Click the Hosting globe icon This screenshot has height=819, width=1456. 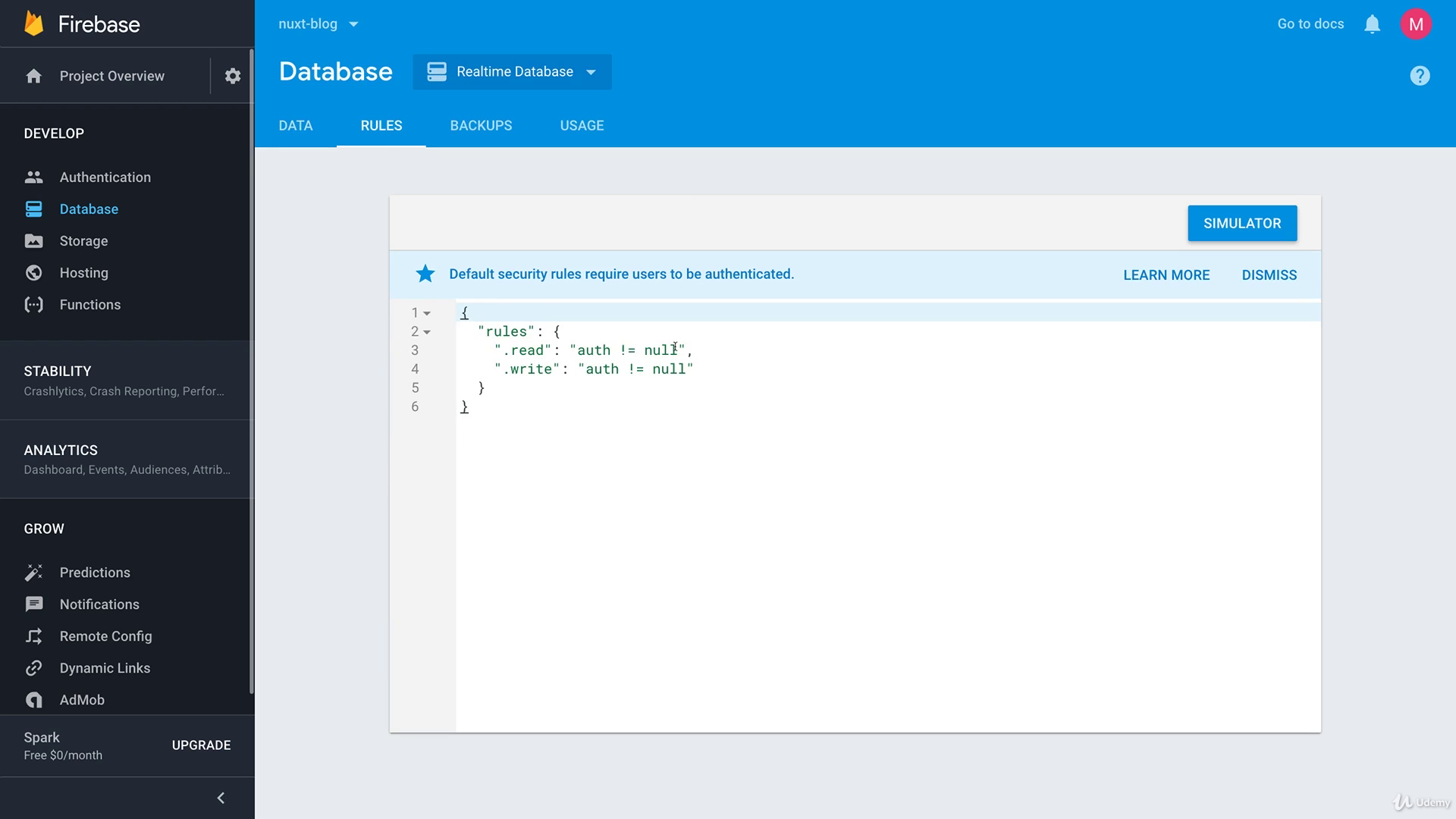(33, 272)
